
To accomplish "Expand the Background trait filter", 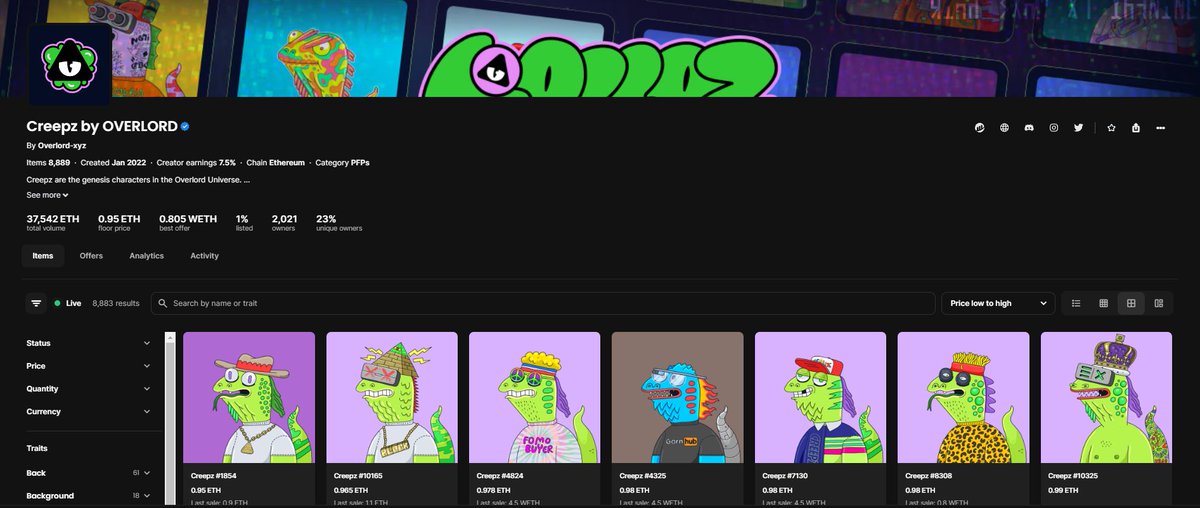I will click(x=89, y=496).
